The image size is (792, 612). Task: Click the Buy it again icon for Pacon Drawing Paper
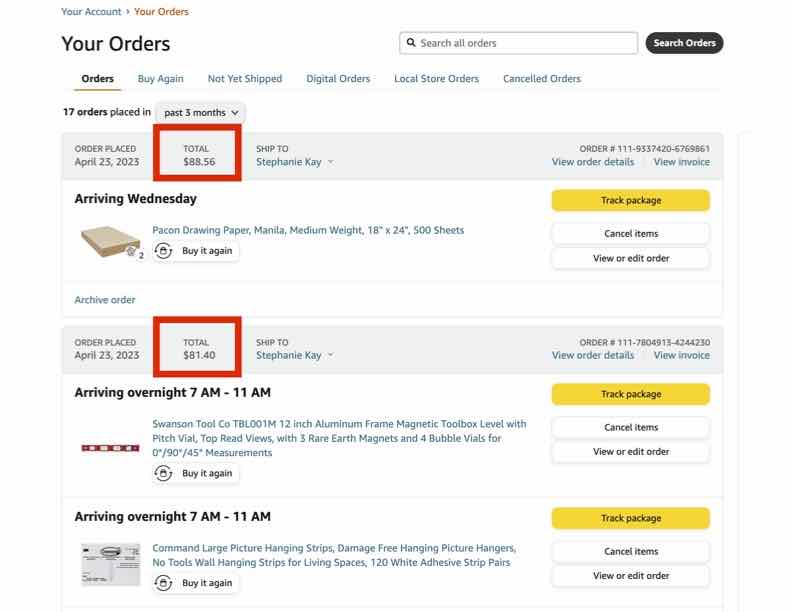(164, 251)
